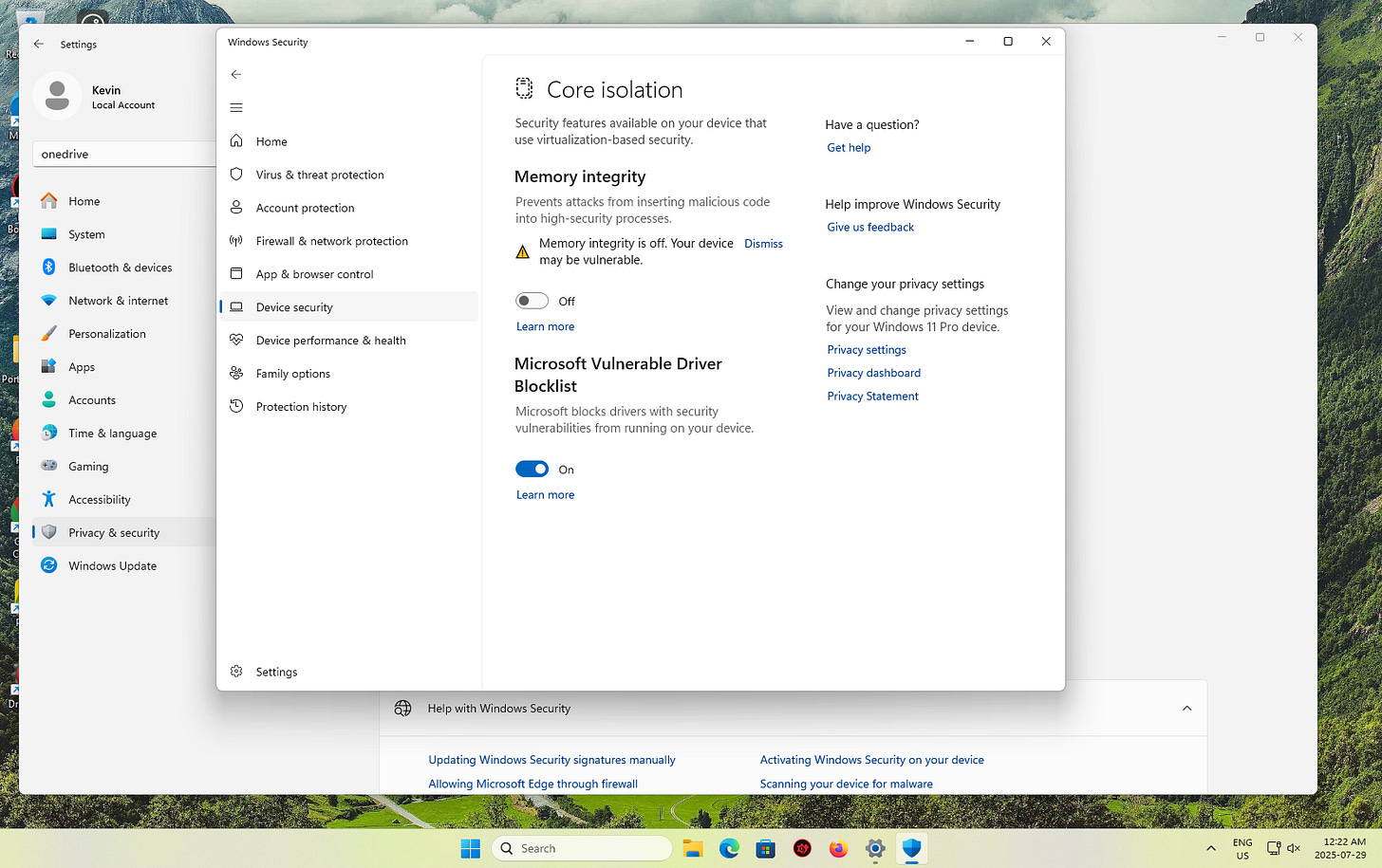Open Protection history
This screenshot has height=868, width=1382.
tap(349, 407)
